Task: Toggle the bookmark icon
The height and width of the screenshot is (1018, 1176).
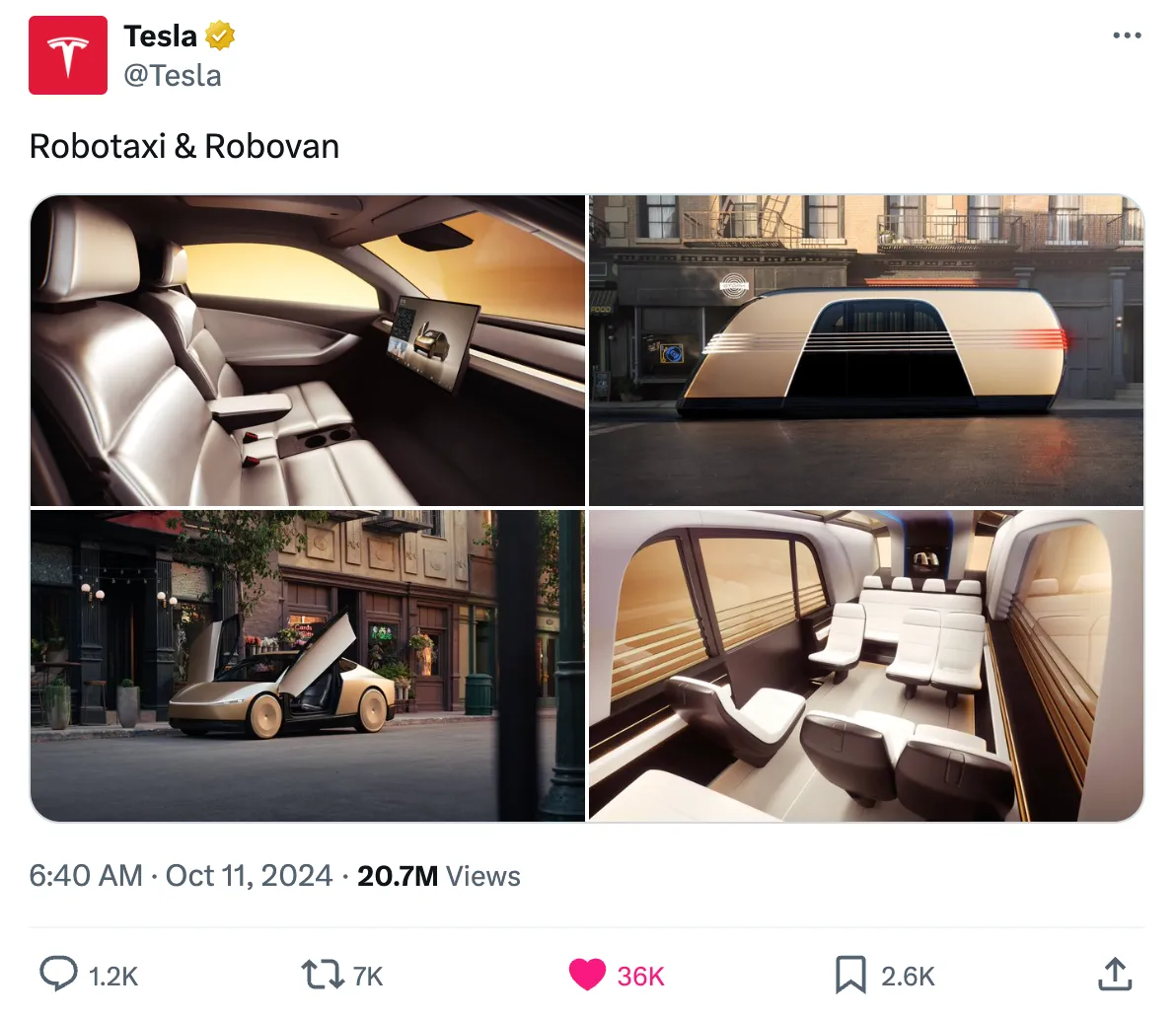Action: 850,975
